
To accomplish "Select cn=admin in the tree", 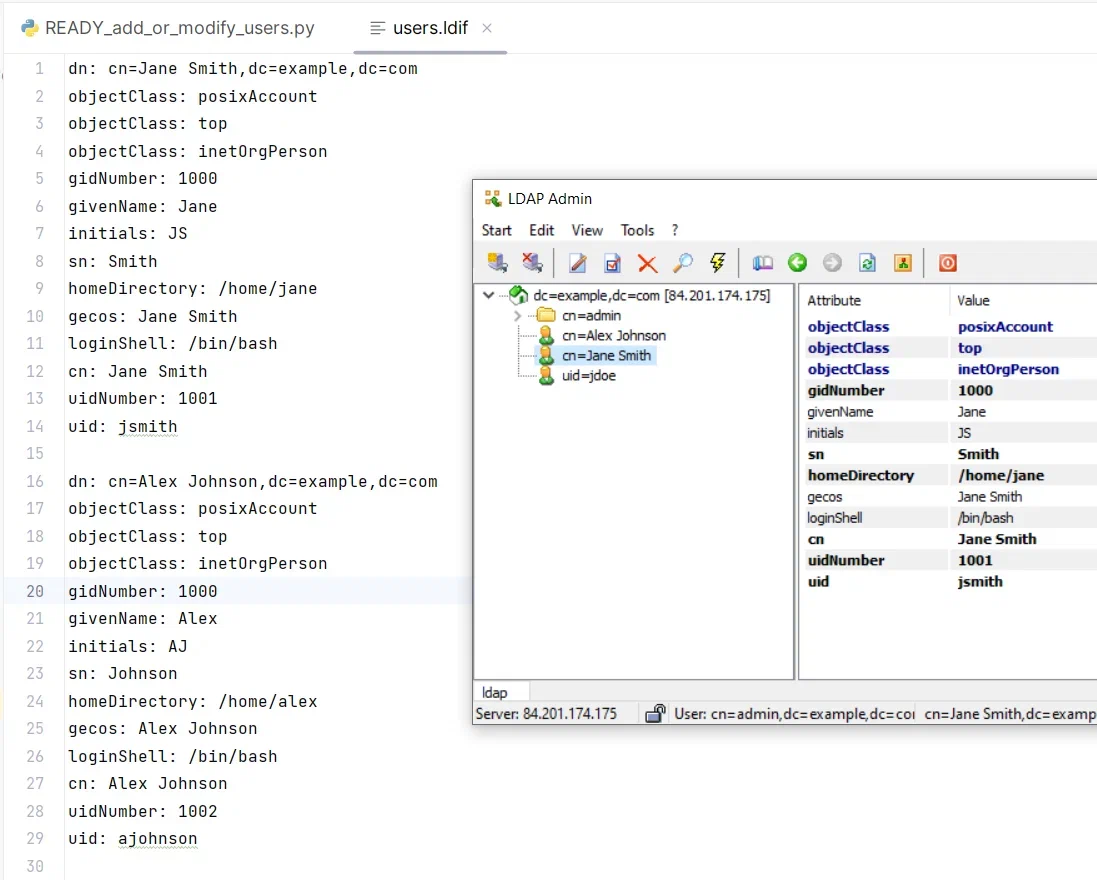I will 591,315.
